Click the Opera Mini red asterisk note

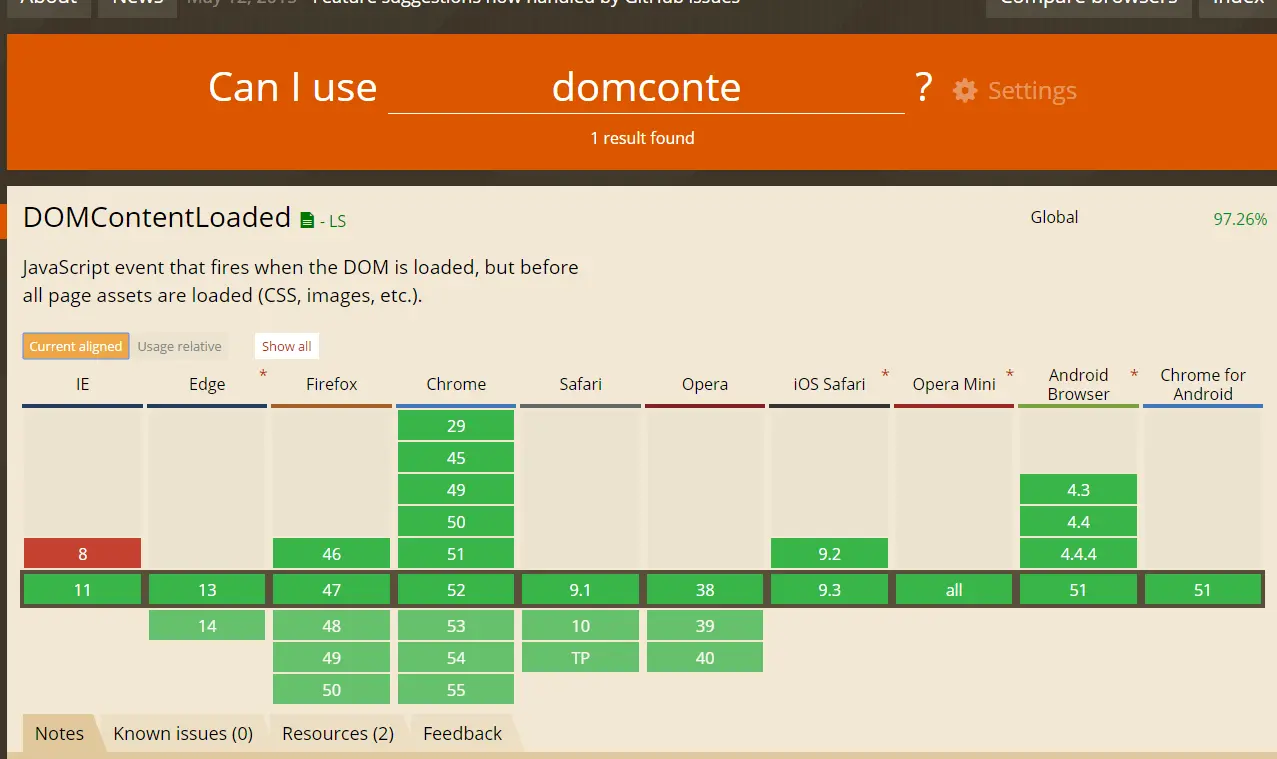(x=1010, y=374)
